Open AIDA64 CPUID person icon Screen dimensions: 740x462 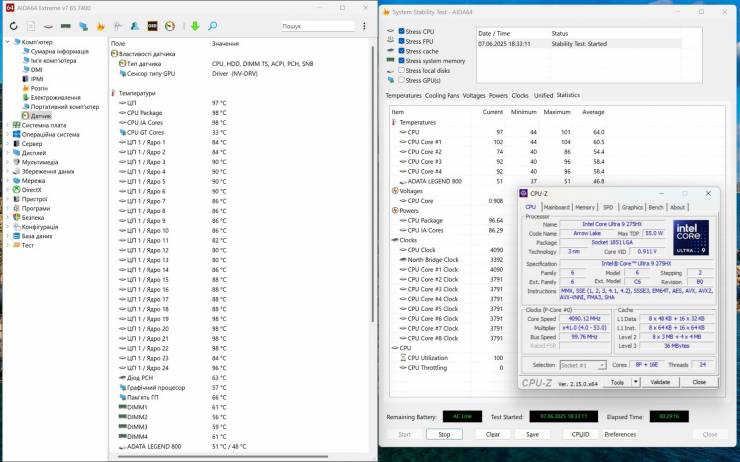pos(135,26)
